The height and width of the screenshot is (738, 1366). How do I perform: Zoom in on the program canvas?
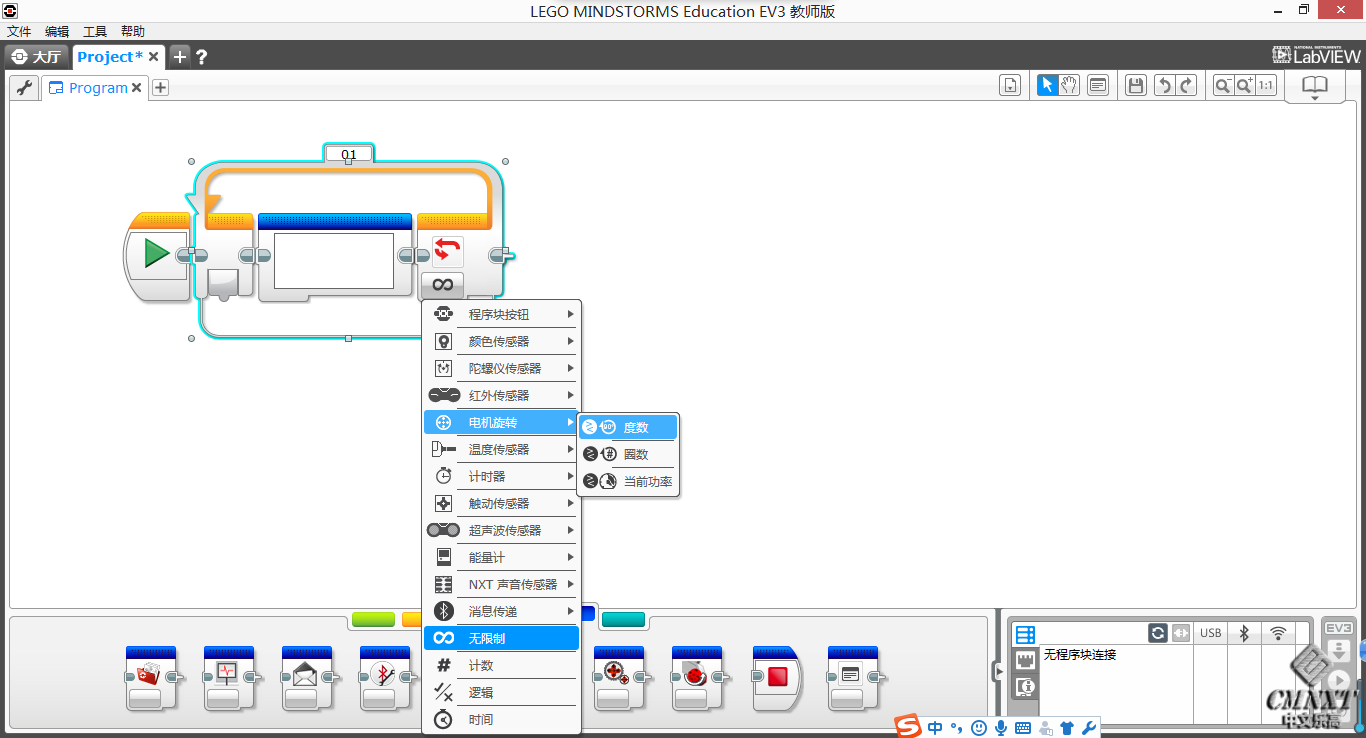(1245, 86)
